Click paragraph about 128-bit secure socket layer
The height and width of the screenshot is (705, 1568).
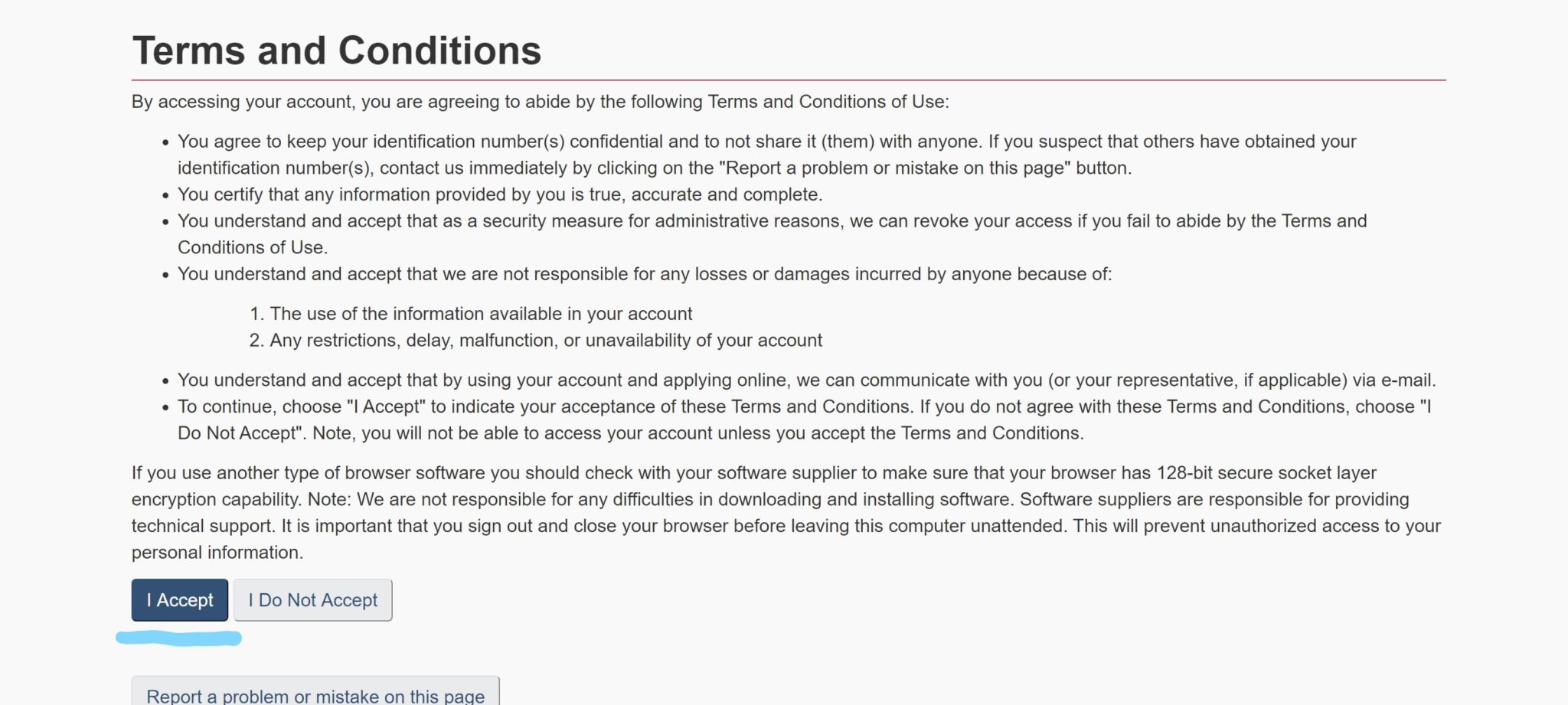tap(786, 512)
